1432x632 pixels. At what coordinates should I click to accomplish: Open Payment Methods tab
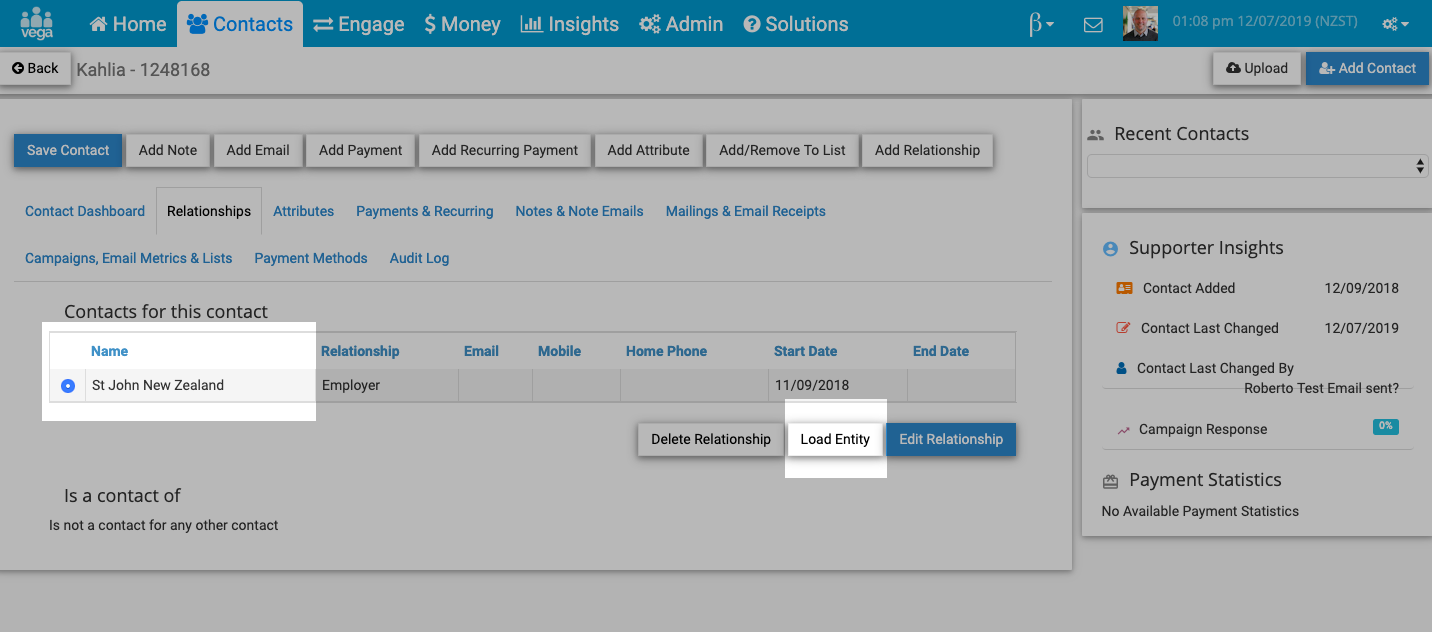[311, 258]
